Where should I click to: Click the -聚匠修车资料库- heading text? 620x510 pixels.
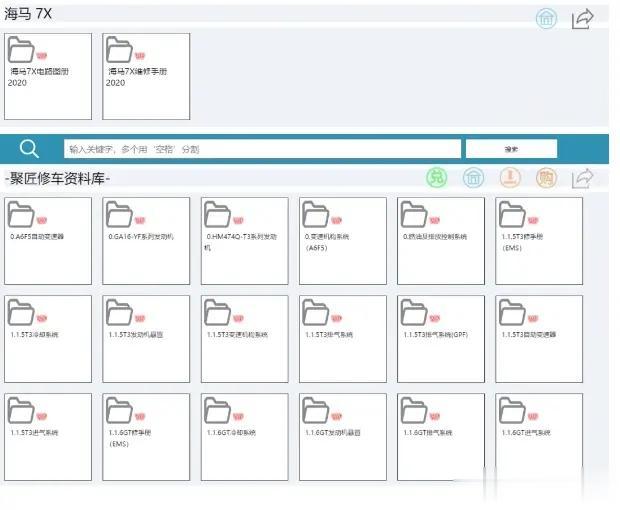[x=57, y=179]
